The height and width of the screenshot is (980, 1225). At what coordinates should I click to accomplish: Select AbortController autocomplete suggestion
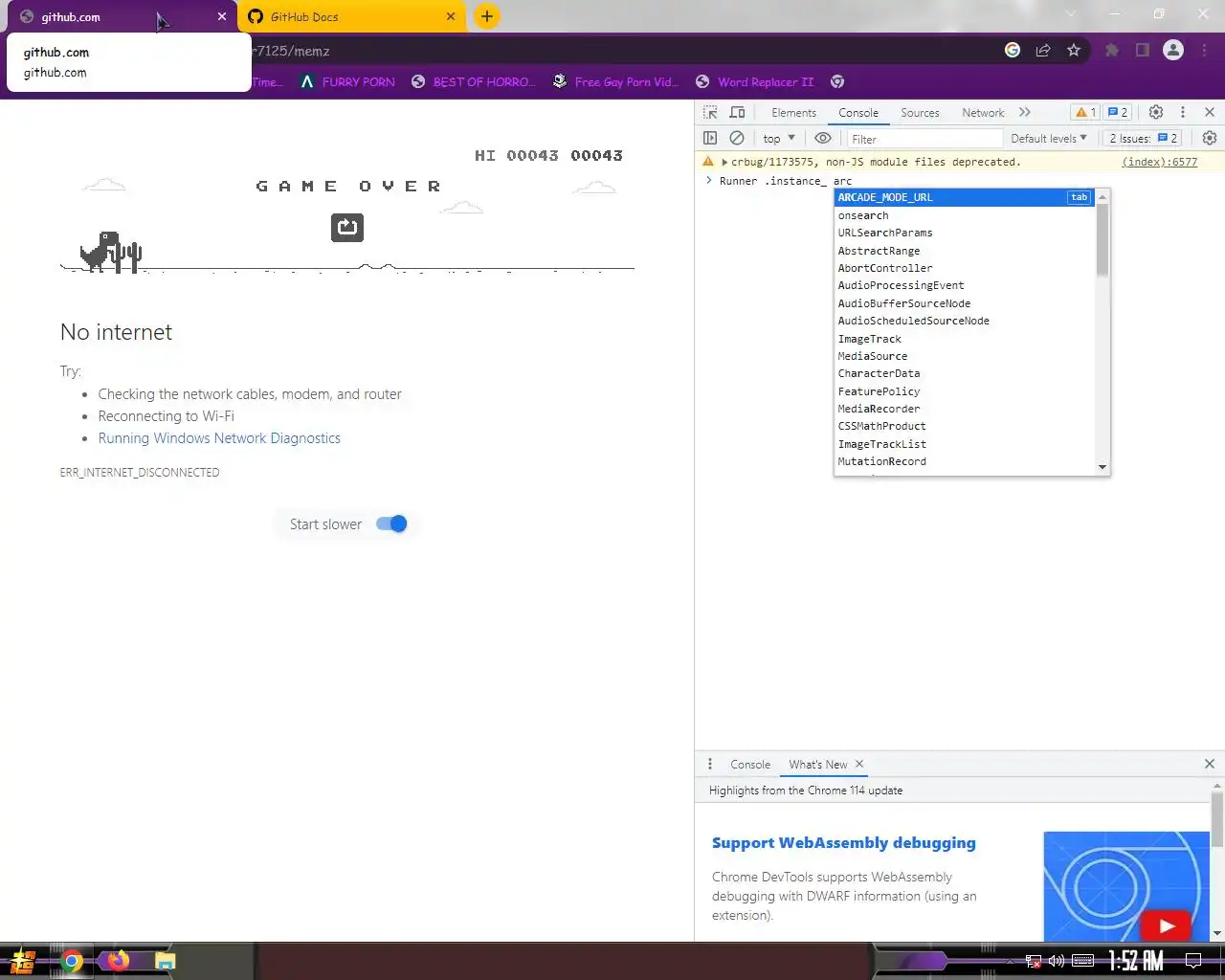point(964,268)
